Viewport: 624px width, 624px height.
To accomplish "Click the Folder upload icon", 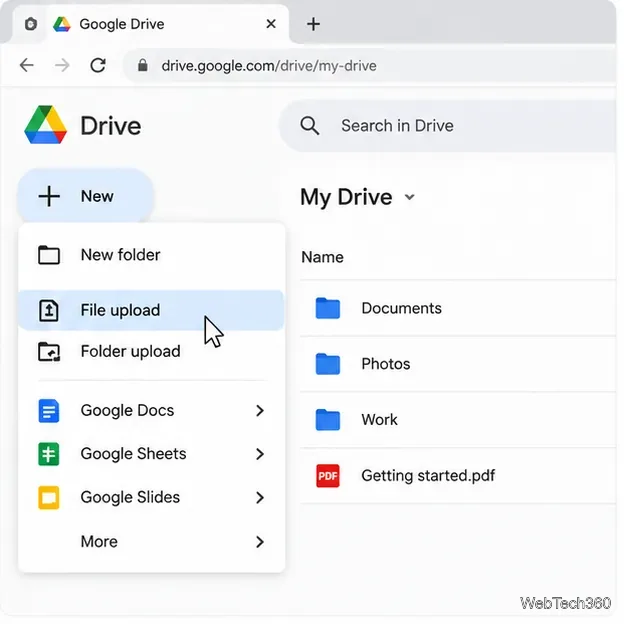I will (49, 351).
